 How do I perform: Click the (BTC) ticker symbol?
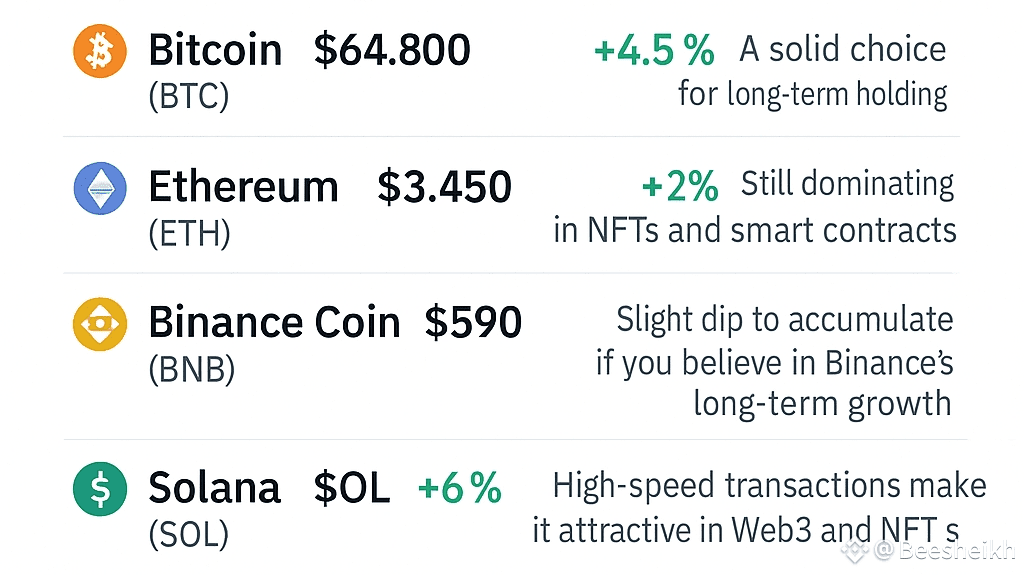tap(189, 97)
